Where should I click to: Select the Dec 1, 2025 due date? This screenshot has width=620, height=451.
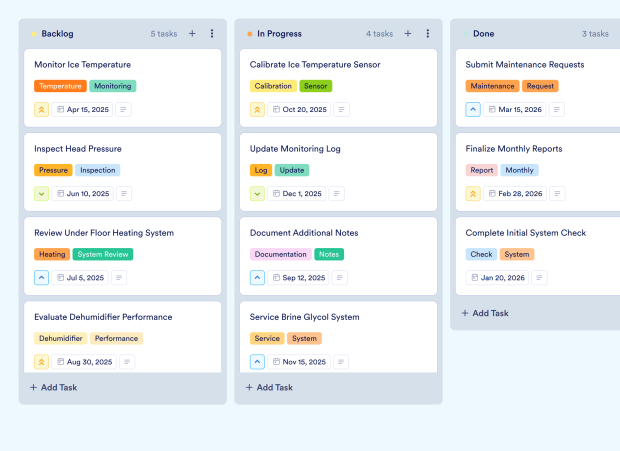pos(297,193)
